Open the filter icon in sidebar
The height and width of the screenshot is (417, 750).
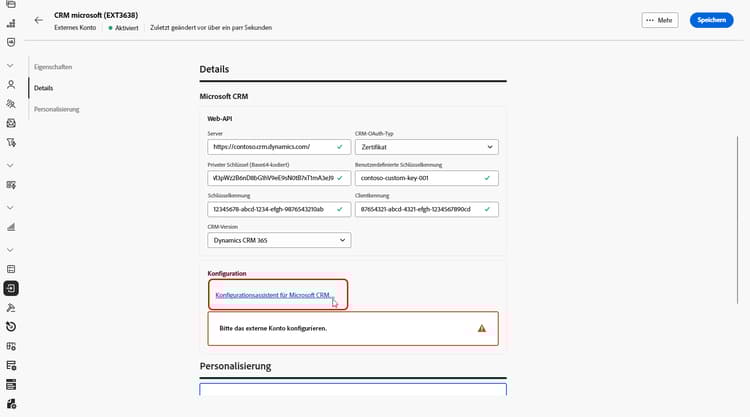pyautogui.click(x=11, y=143)
